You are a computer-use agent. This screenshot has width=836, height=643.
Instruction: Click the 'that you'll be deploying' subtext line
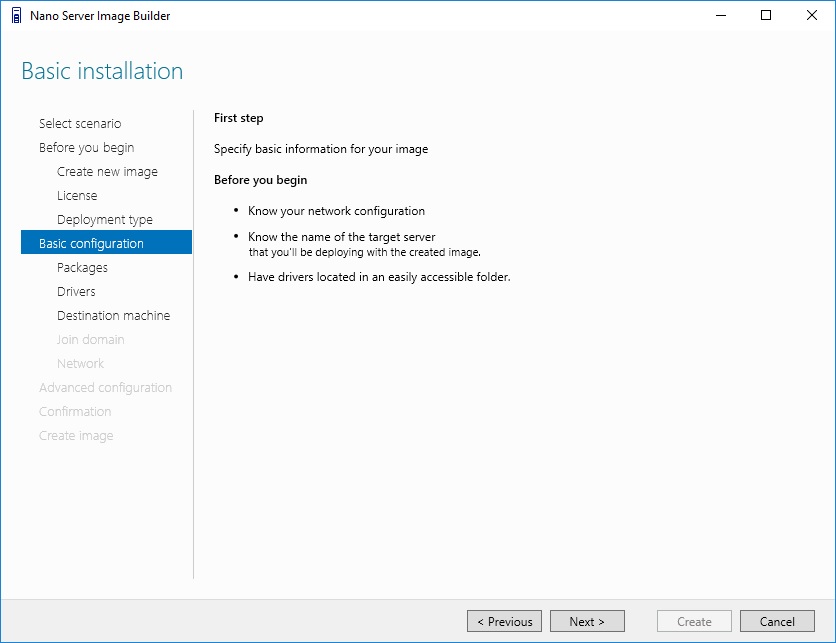(x=365, y=252)
